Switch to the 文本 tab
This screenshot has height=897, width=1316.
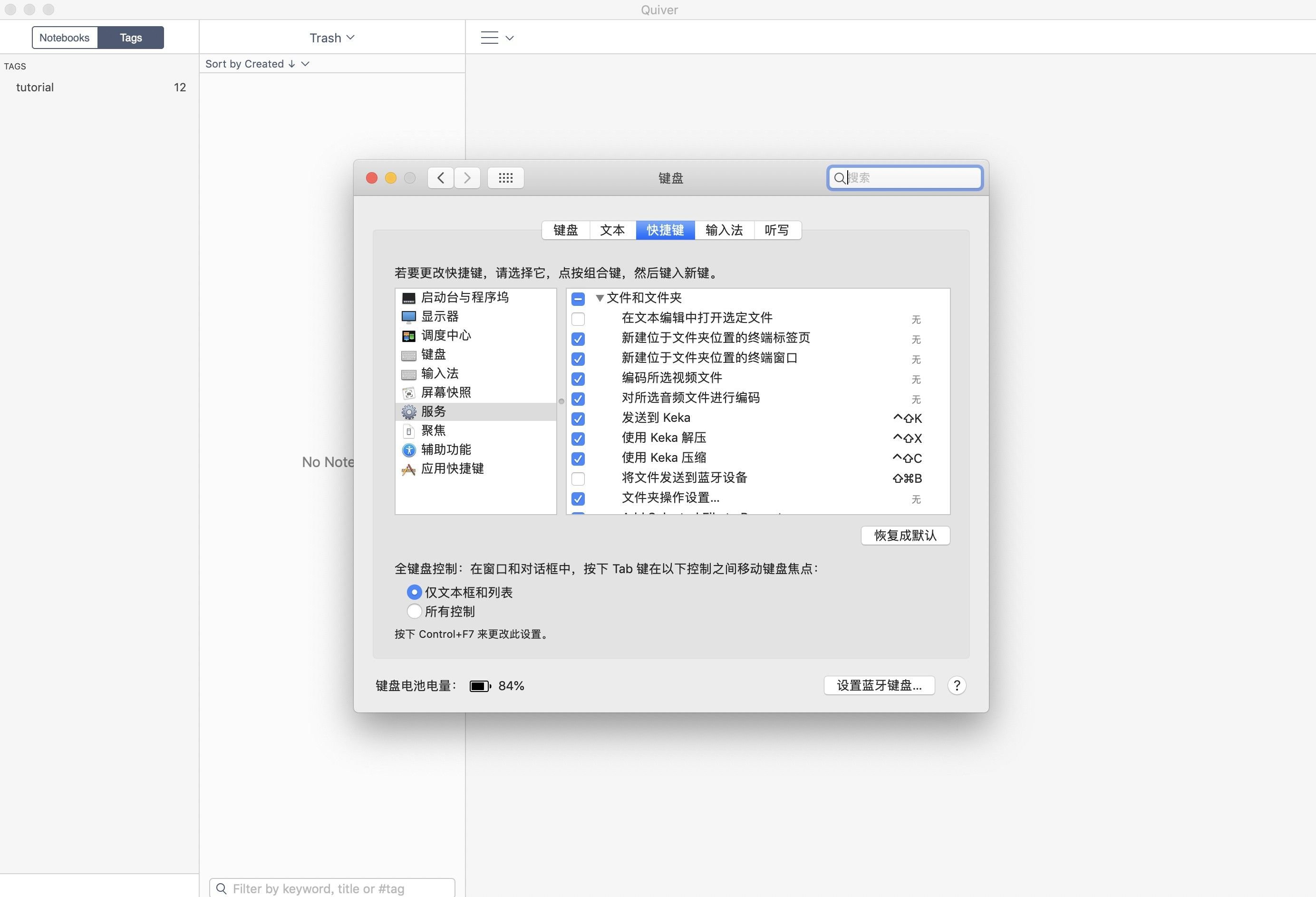[x=613, y=230]
